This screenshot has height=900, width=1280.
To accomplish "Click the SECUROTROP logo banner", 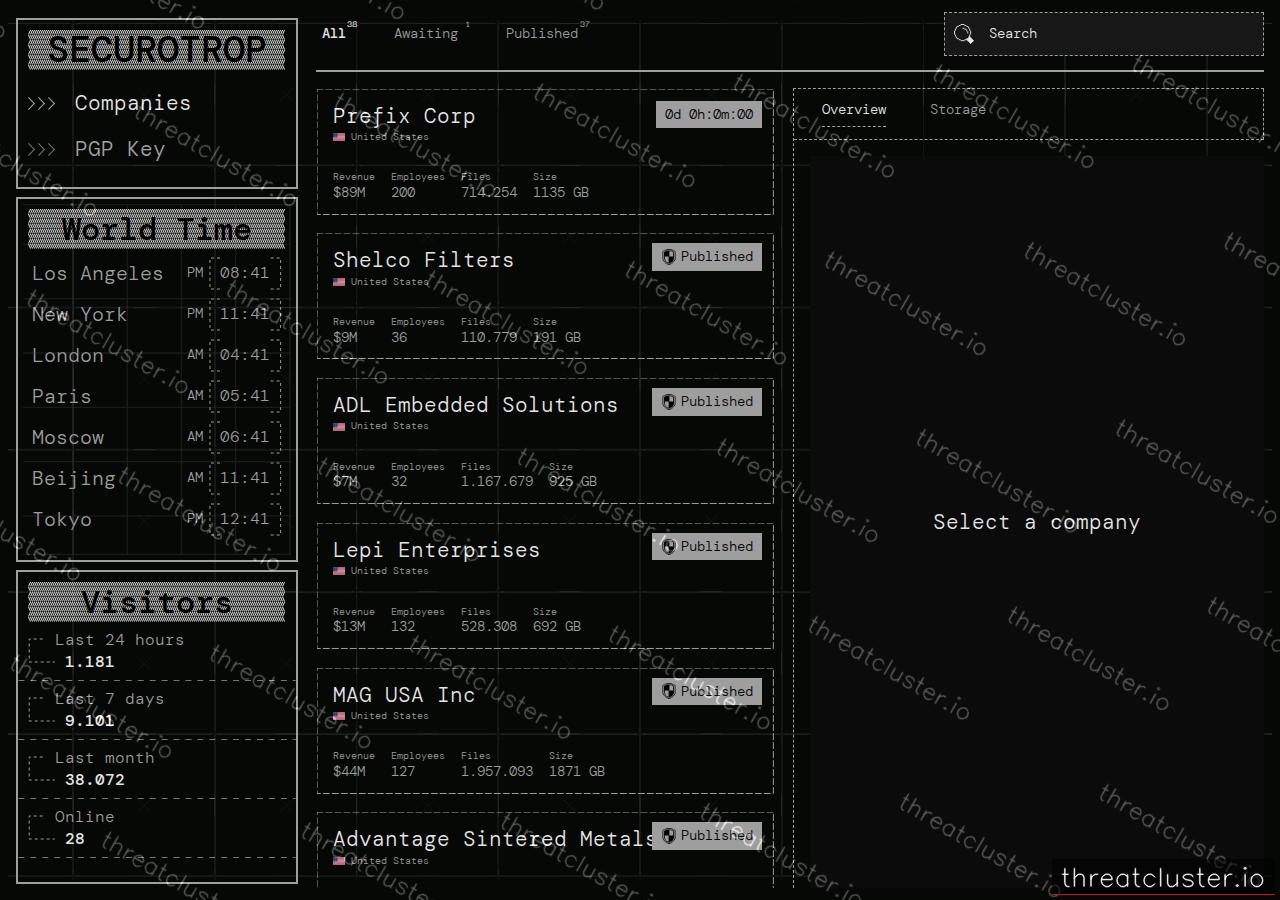I will pyautogui.click(x=157, y=50).
